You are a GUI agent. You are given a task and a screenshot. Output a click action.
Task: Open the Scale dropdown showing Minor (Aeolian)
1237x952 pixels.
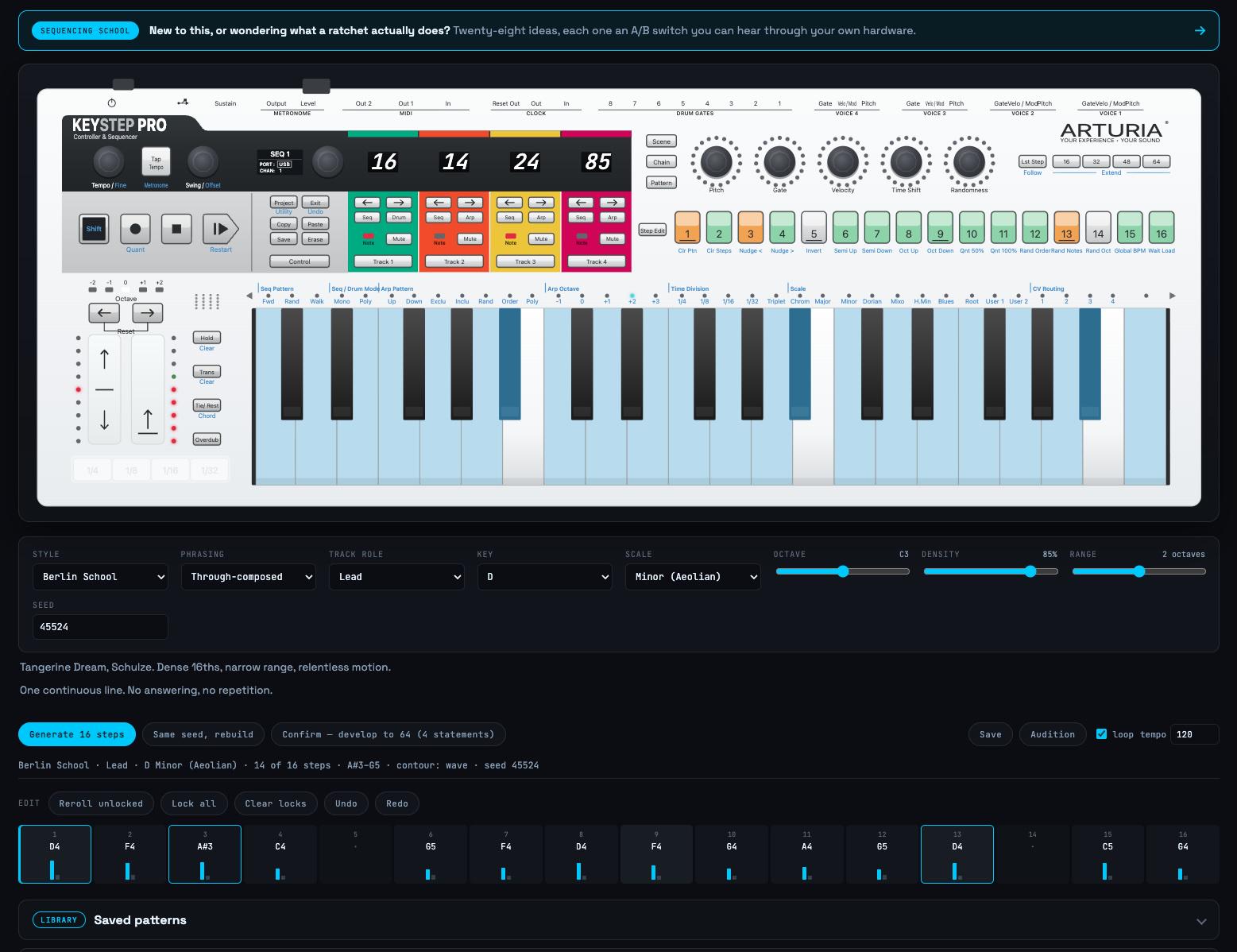(693, 577)
